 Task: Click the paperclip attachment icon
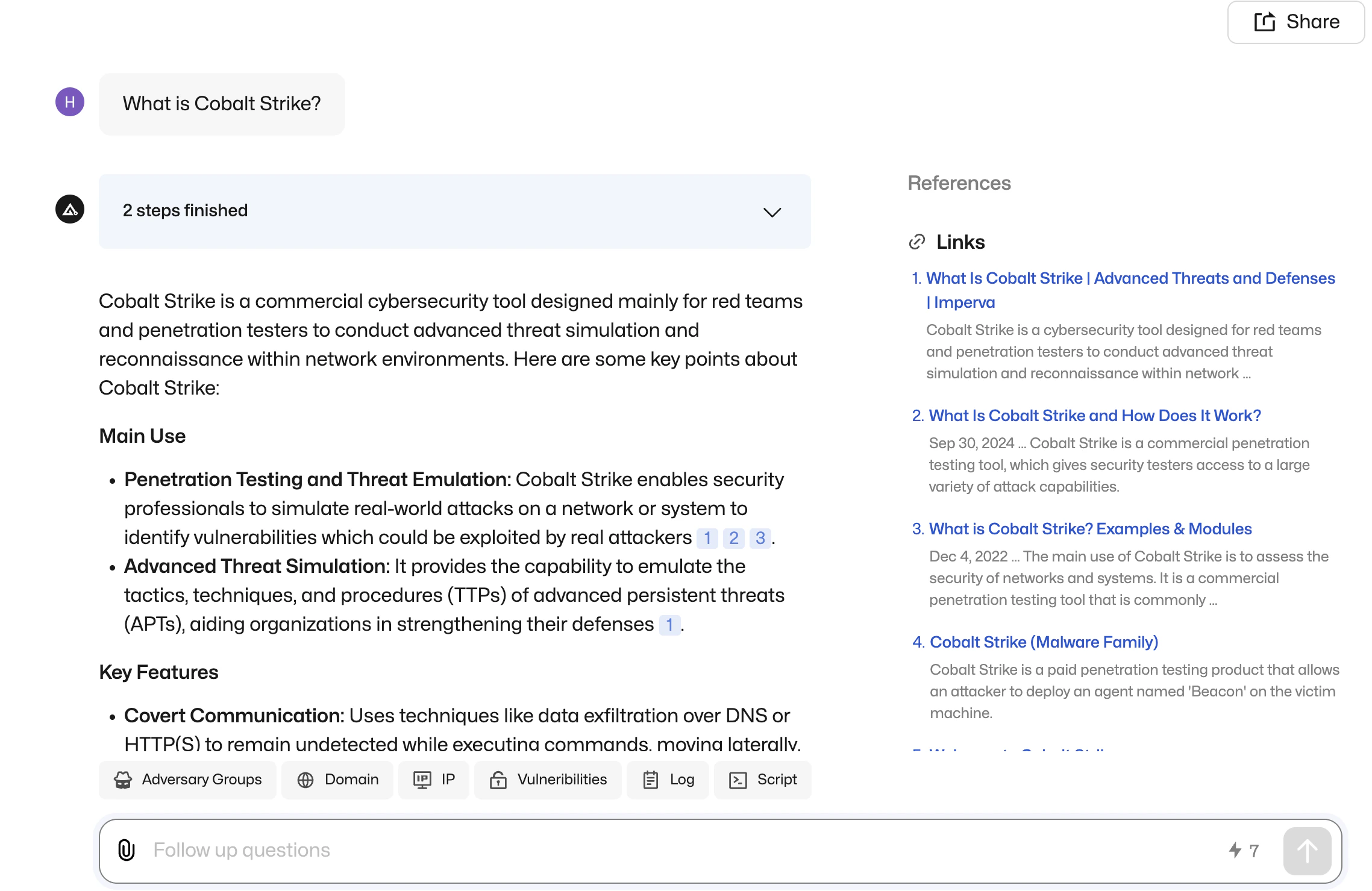pos(126,850)
